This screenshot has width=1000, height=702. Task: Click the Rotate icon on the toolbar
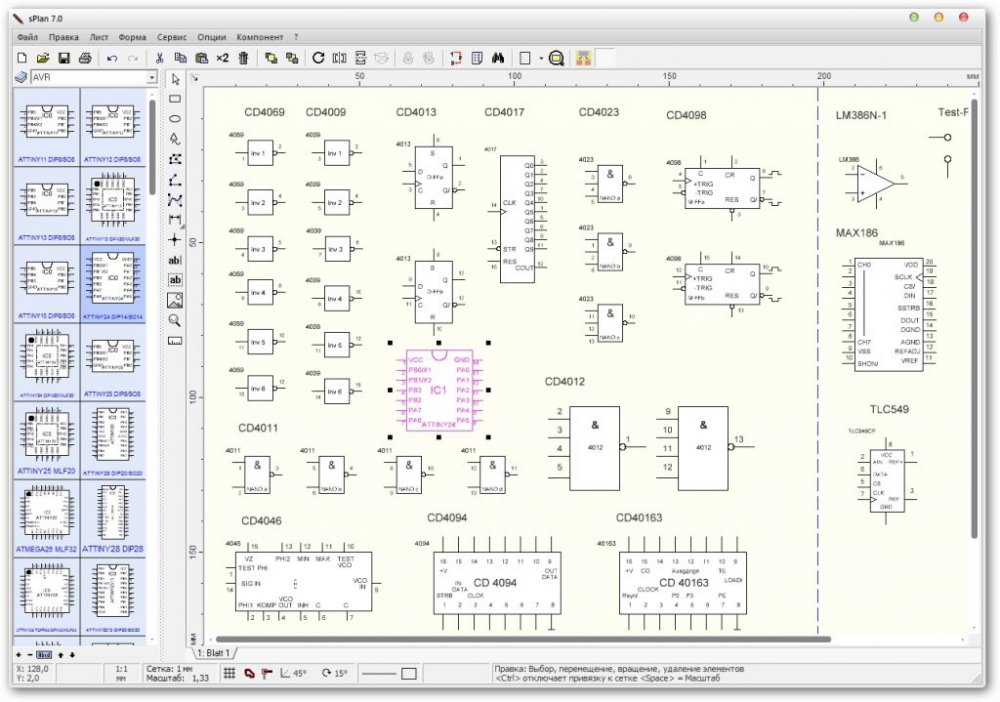click(318, 57)
